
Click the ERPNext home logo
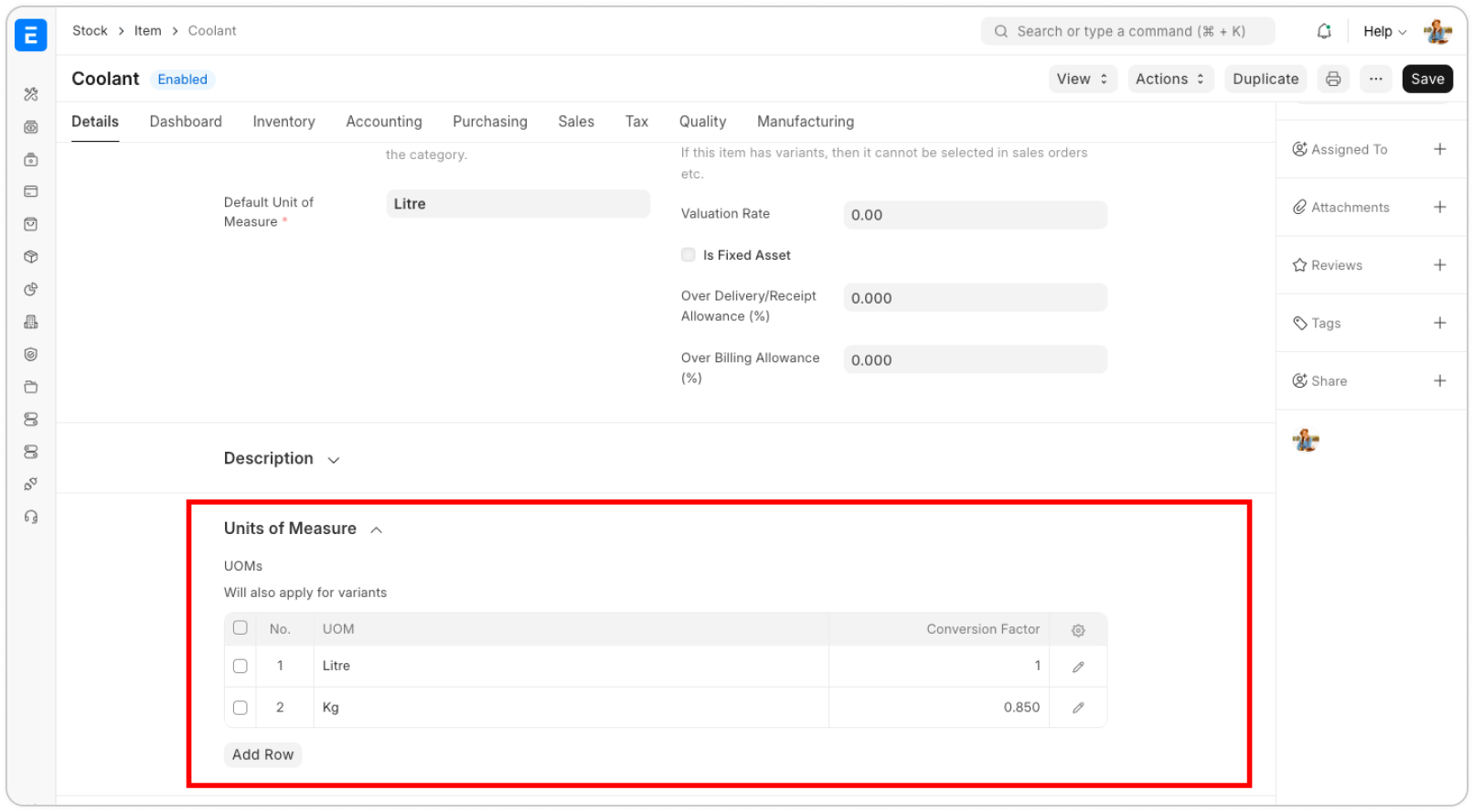coord(31,35)
